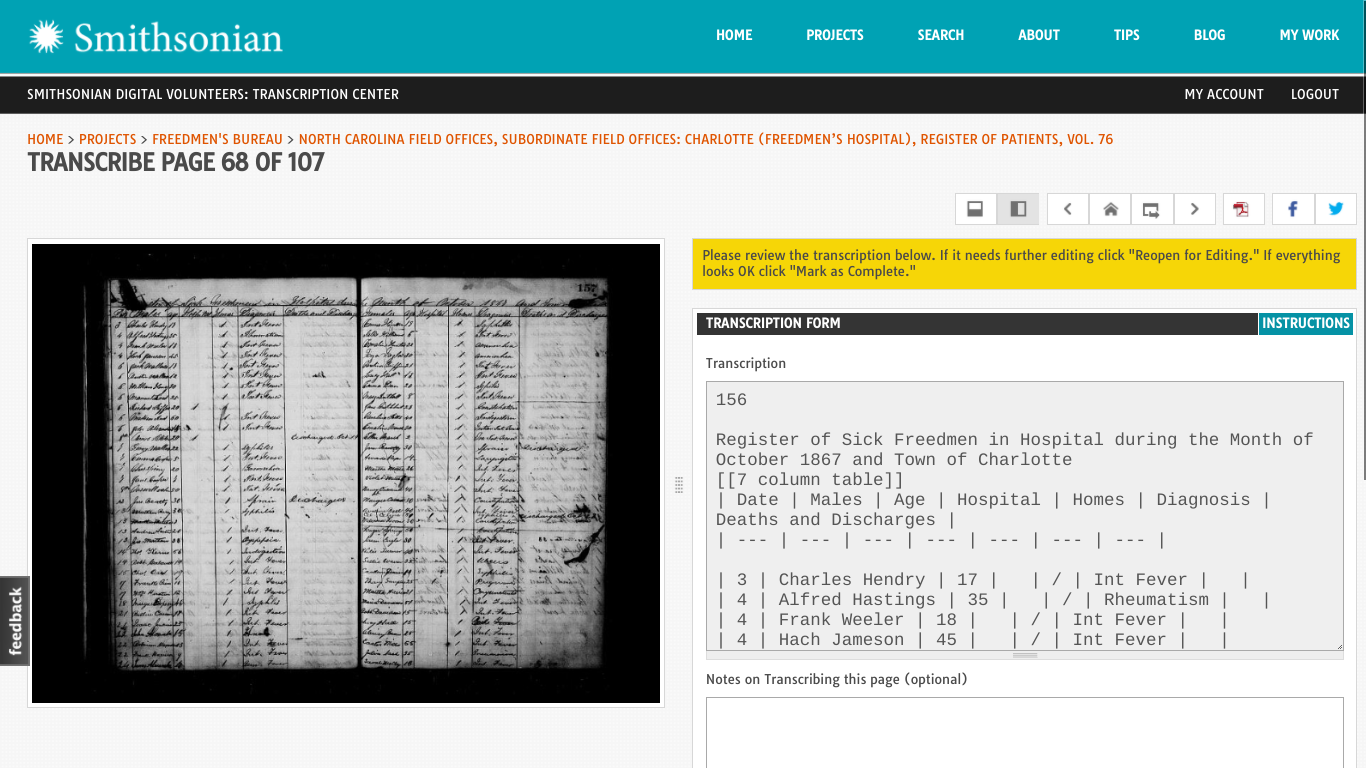Click the panel divider drag handle
Image resolution: width=1366 pixels, height=768 pixels.
679,485
